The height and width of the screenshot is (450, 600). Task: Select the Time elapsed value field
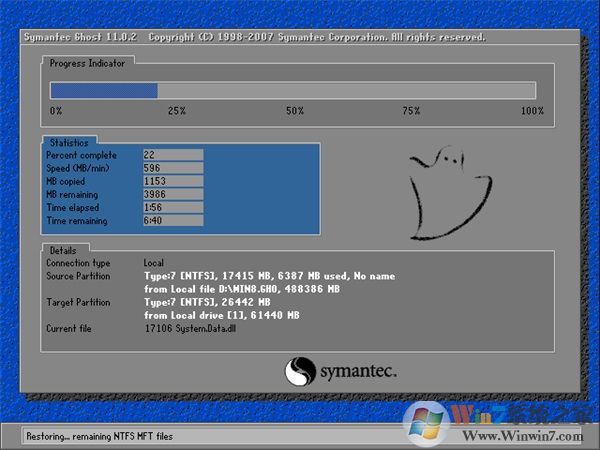[x=172, y=207]
